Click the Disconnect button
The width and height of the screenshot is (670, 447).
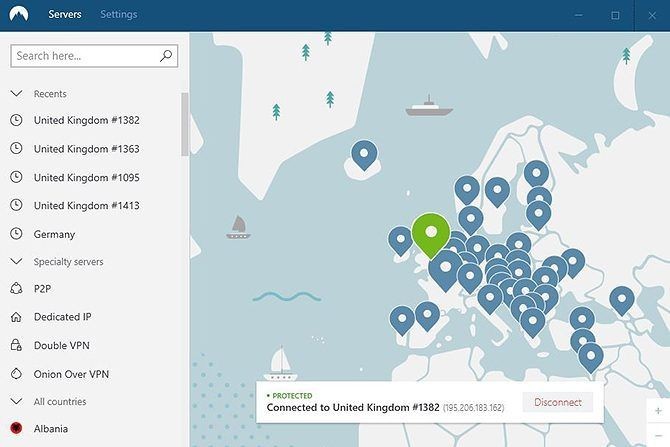tap(558, 402)
